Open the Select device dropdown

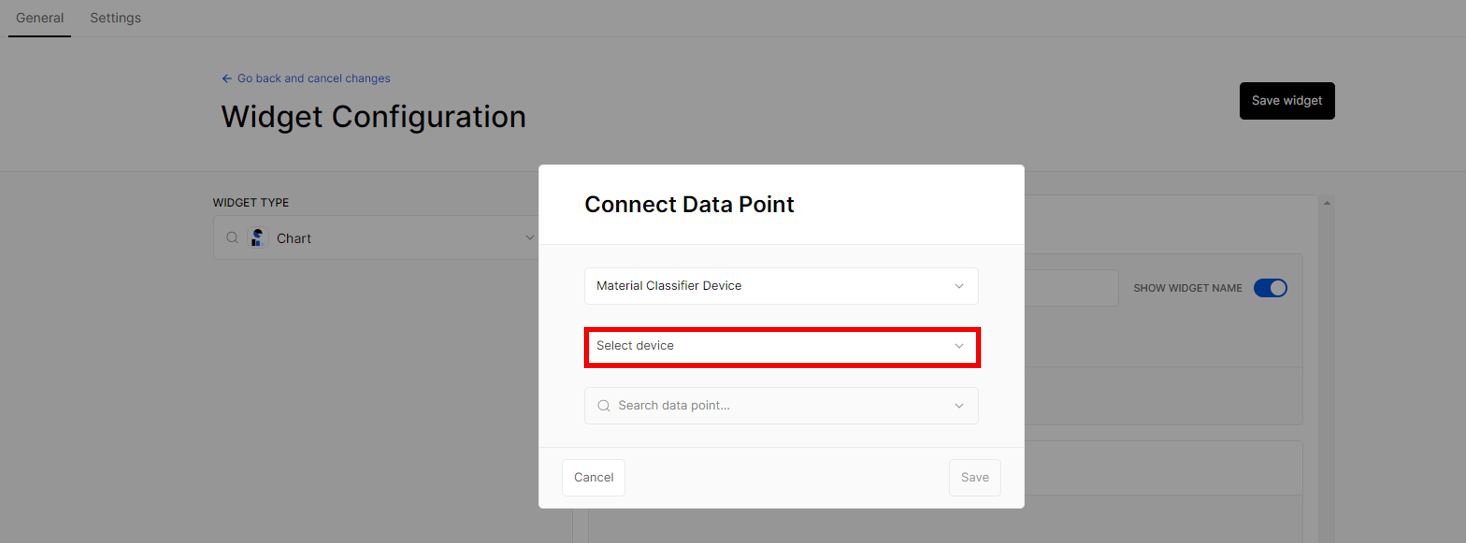(781, 346)
